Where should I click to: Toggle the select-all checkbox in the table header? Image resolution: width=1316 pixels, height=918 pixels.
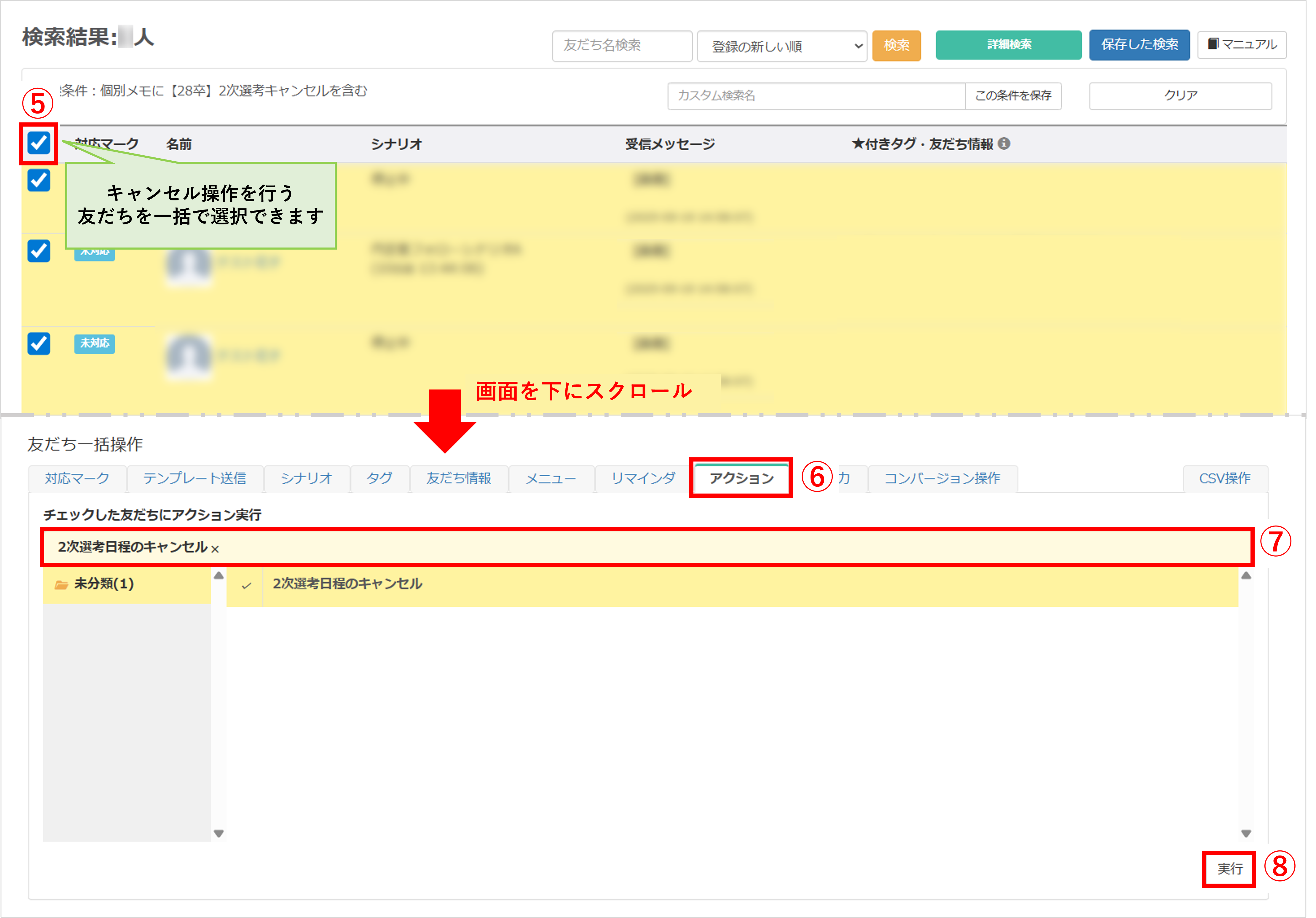pyautogui.click(x=39, y=143)
